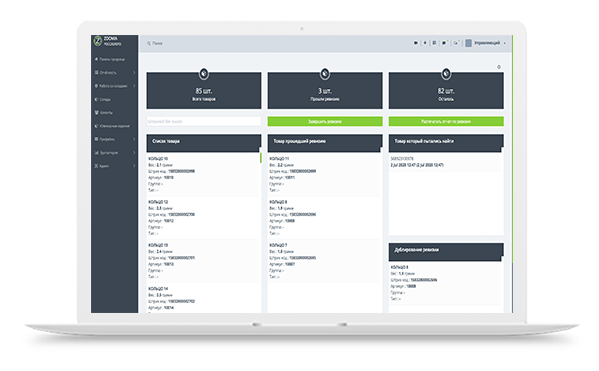Click the green scrollbar in Список товара list
Screen dimensions: 599x371
tap(261, 158)
